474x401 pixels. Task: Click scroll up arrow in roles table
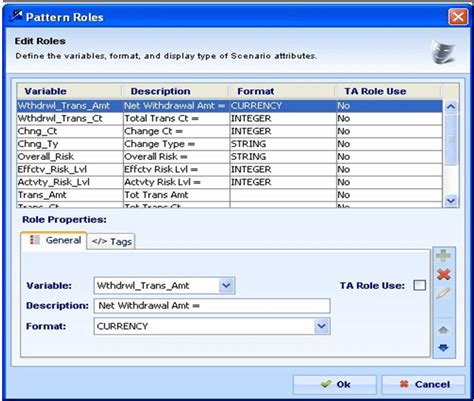(451, 107)
